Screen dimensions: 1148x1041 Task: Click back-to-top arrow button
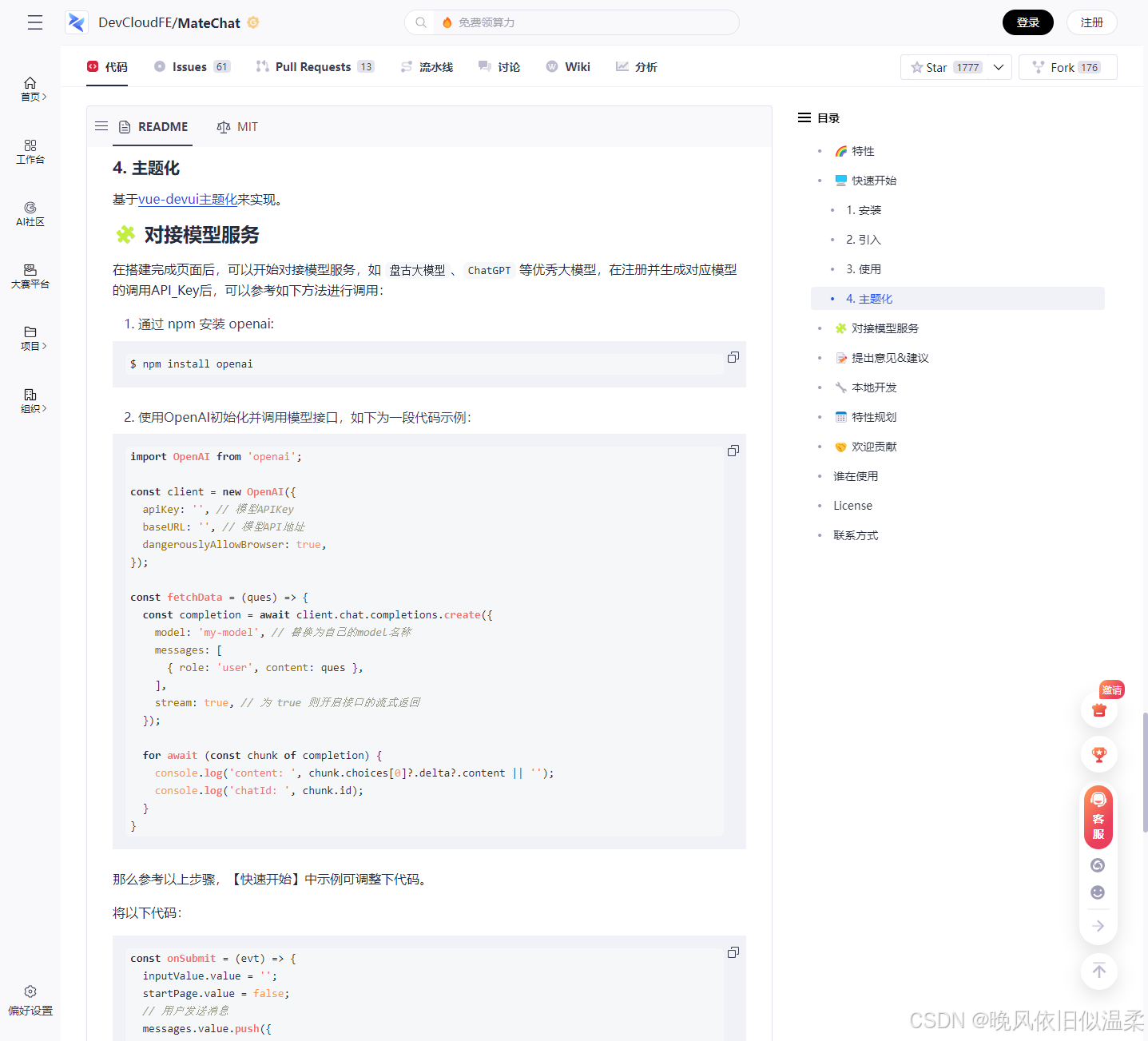point(1099,971)
